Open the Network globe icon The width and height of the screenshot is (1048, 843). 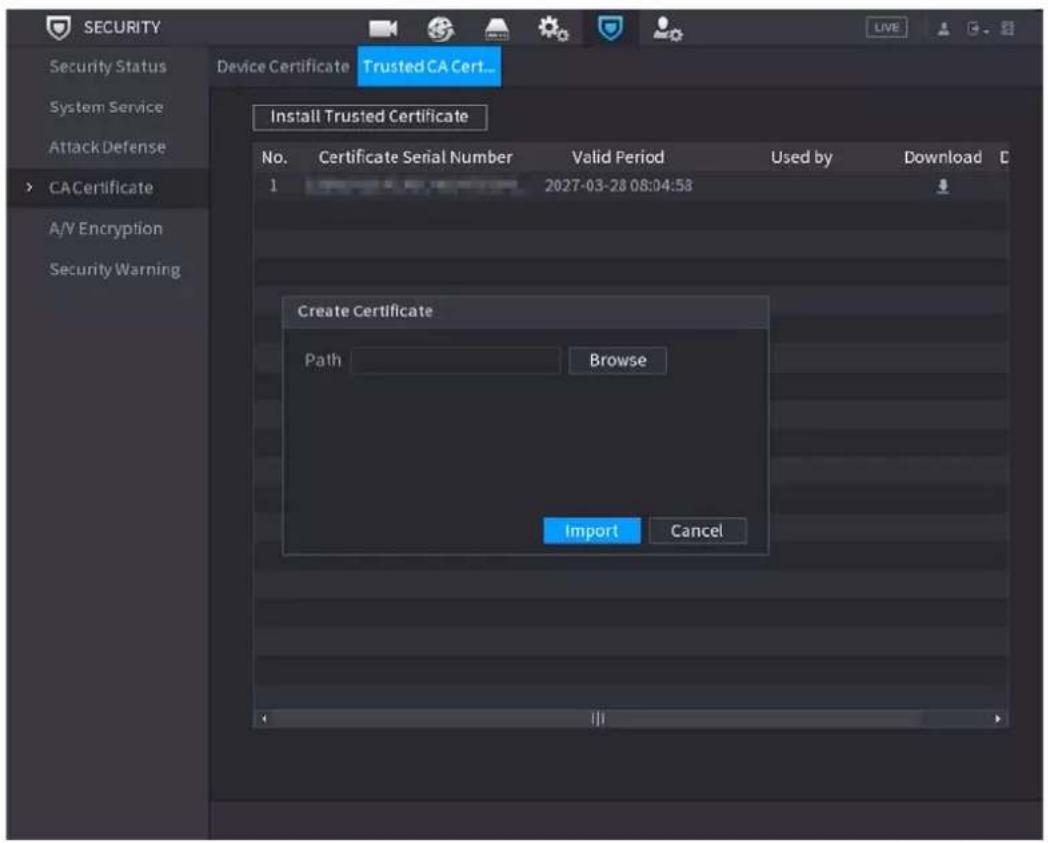pyautogui.click(x=440, y=28)
